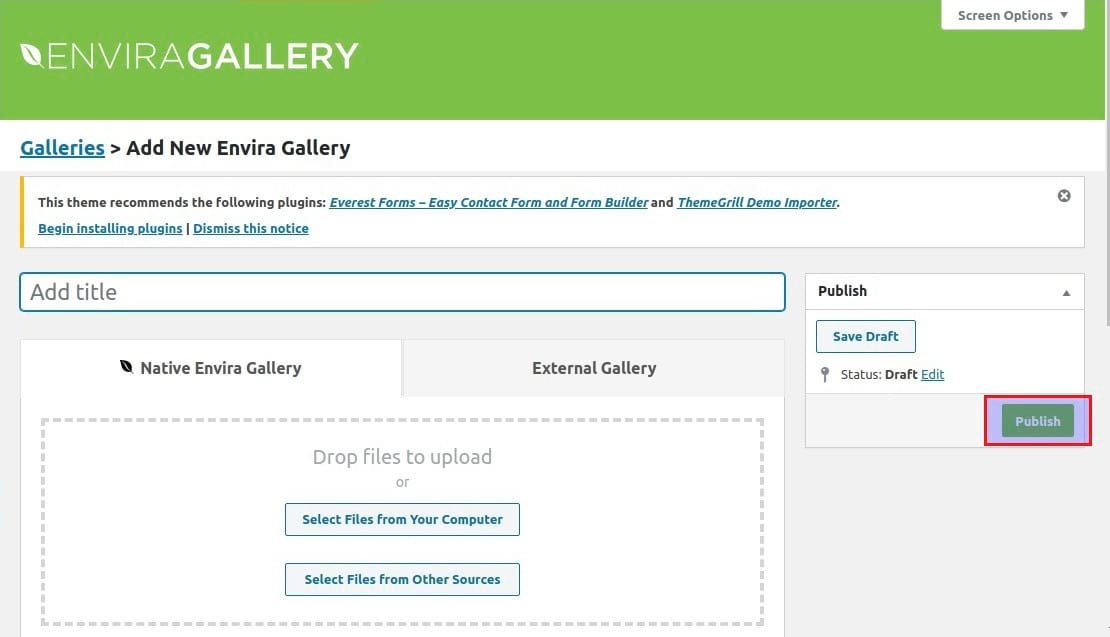Select the Native Envira Gallery tab
The width and height of the screenshot is (1110, 637).
pyautogui.click(x=211, y=368)
